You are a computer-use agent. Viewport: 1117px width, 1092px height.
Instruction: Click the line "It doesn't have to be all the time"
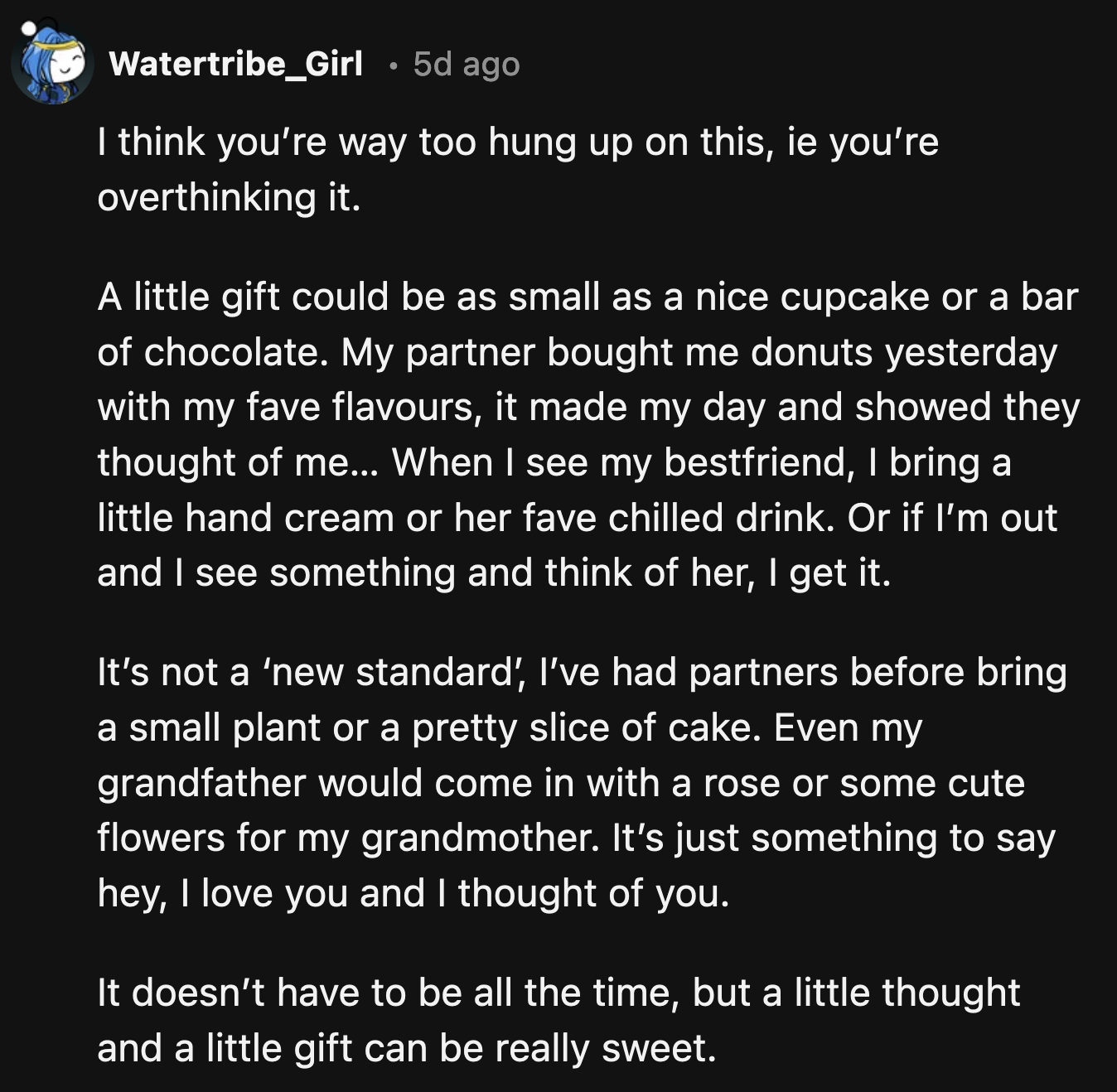(388, 993)
